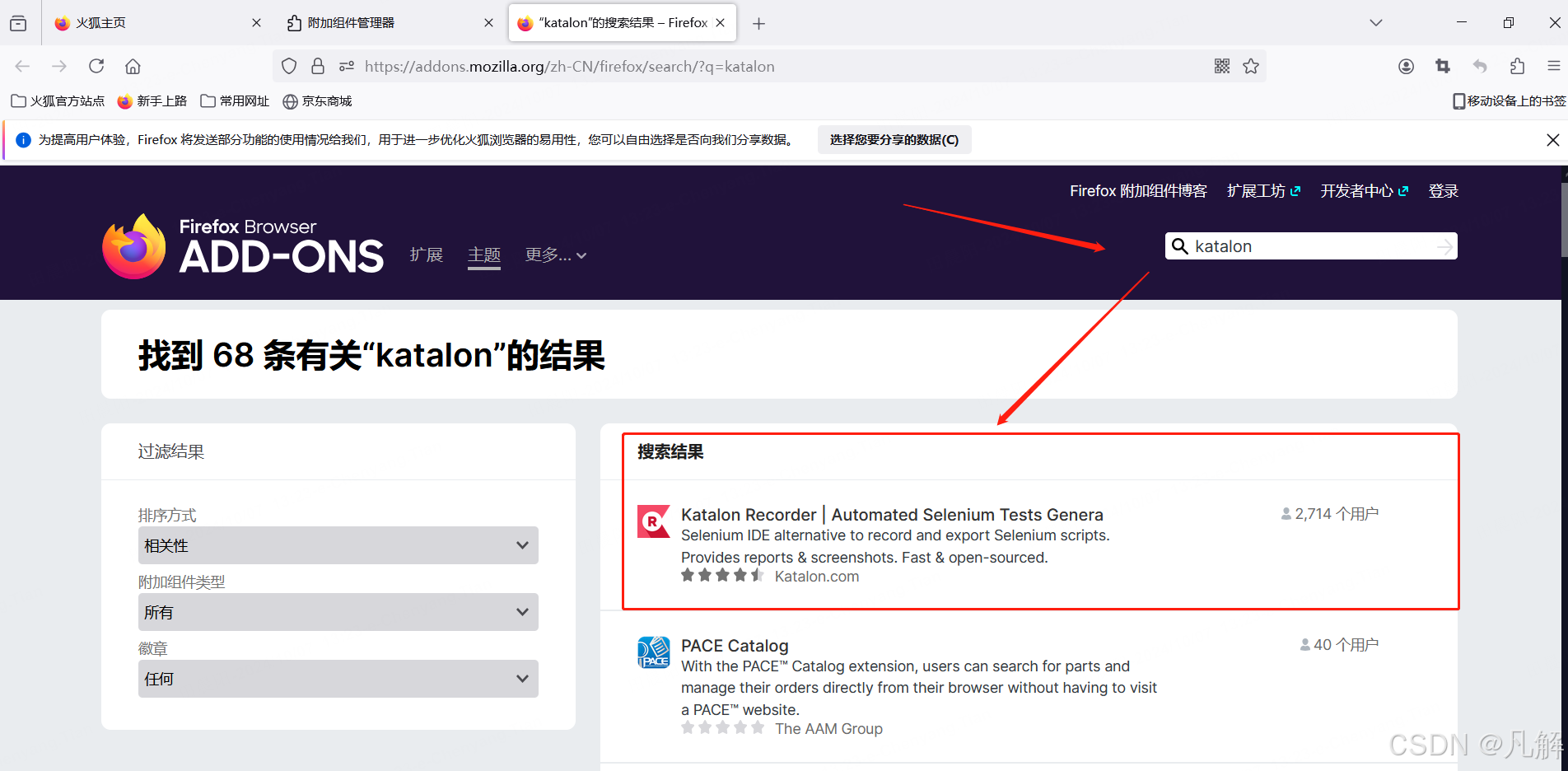The height and width of the screenshot is (771, 1568).
Task: Click the tracking protection shield icon
Action: click(x=288, y=66)
